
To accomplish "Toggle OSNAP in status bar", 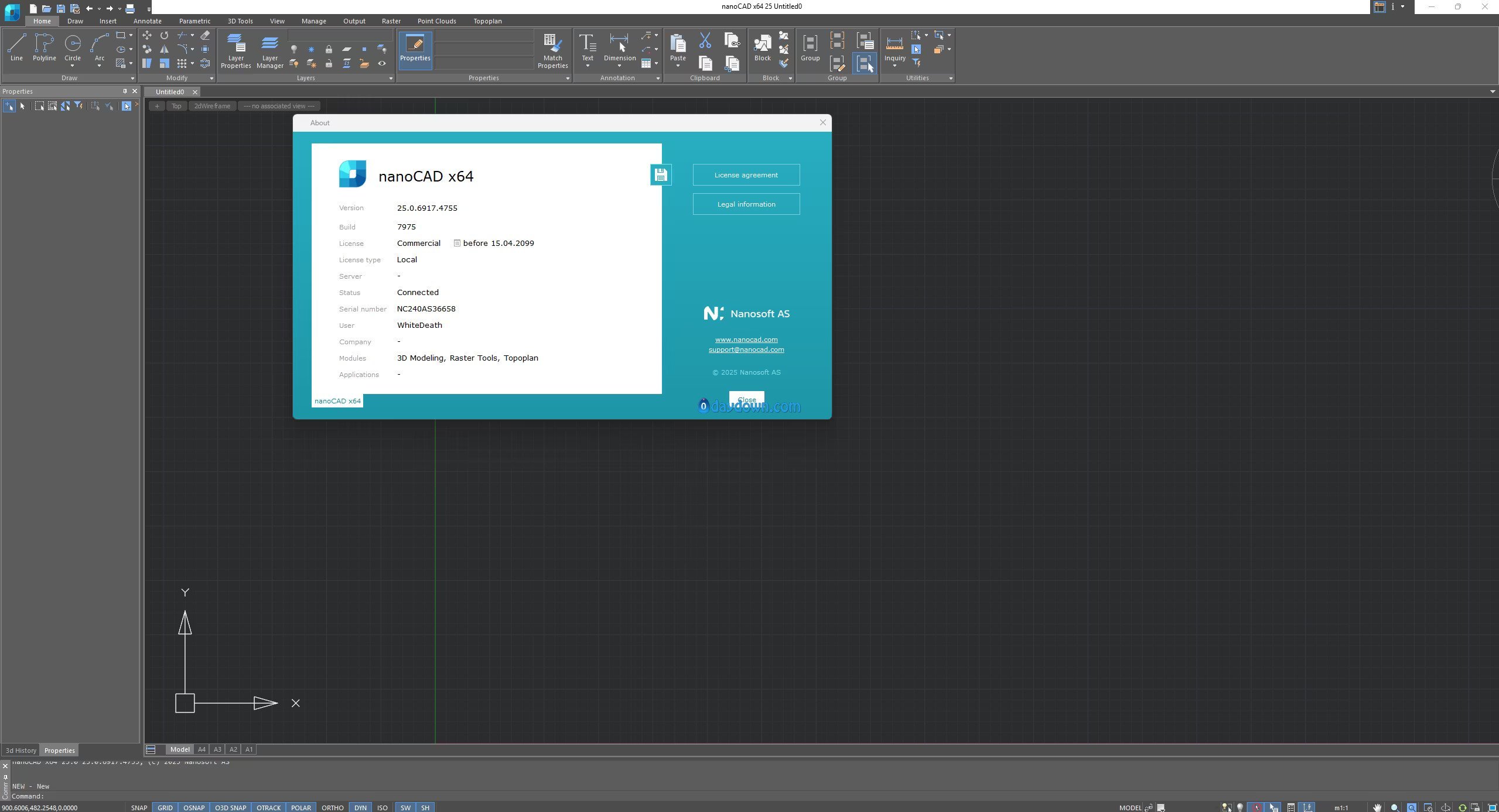I will pyautogui.click(x=194, y=807).
